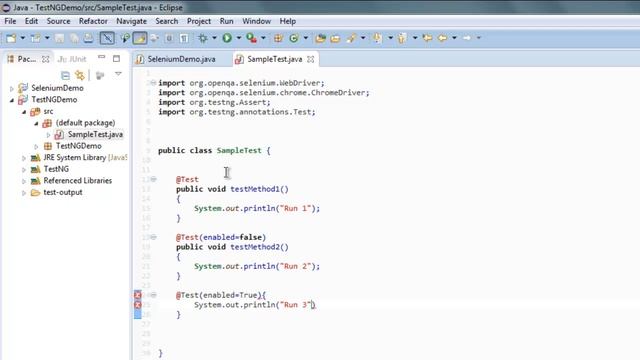Expand the SeleniumDemo project node
The height and width of the screenshot is (360, 640).
pyautogui.click(x=12, y=89)
